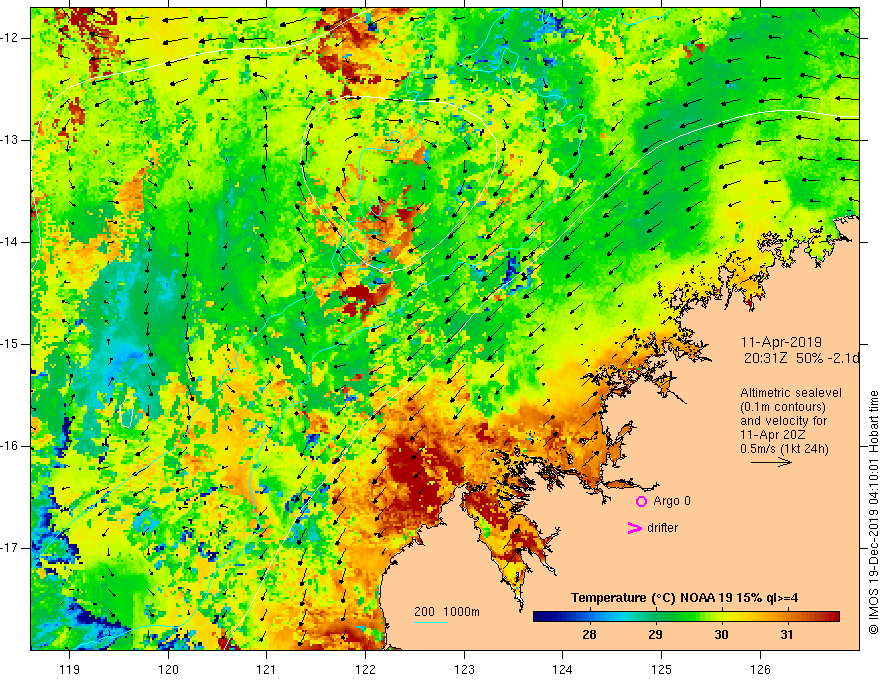
Task: Click the '11-Apr-2019' date text
Action: [781, 342]
